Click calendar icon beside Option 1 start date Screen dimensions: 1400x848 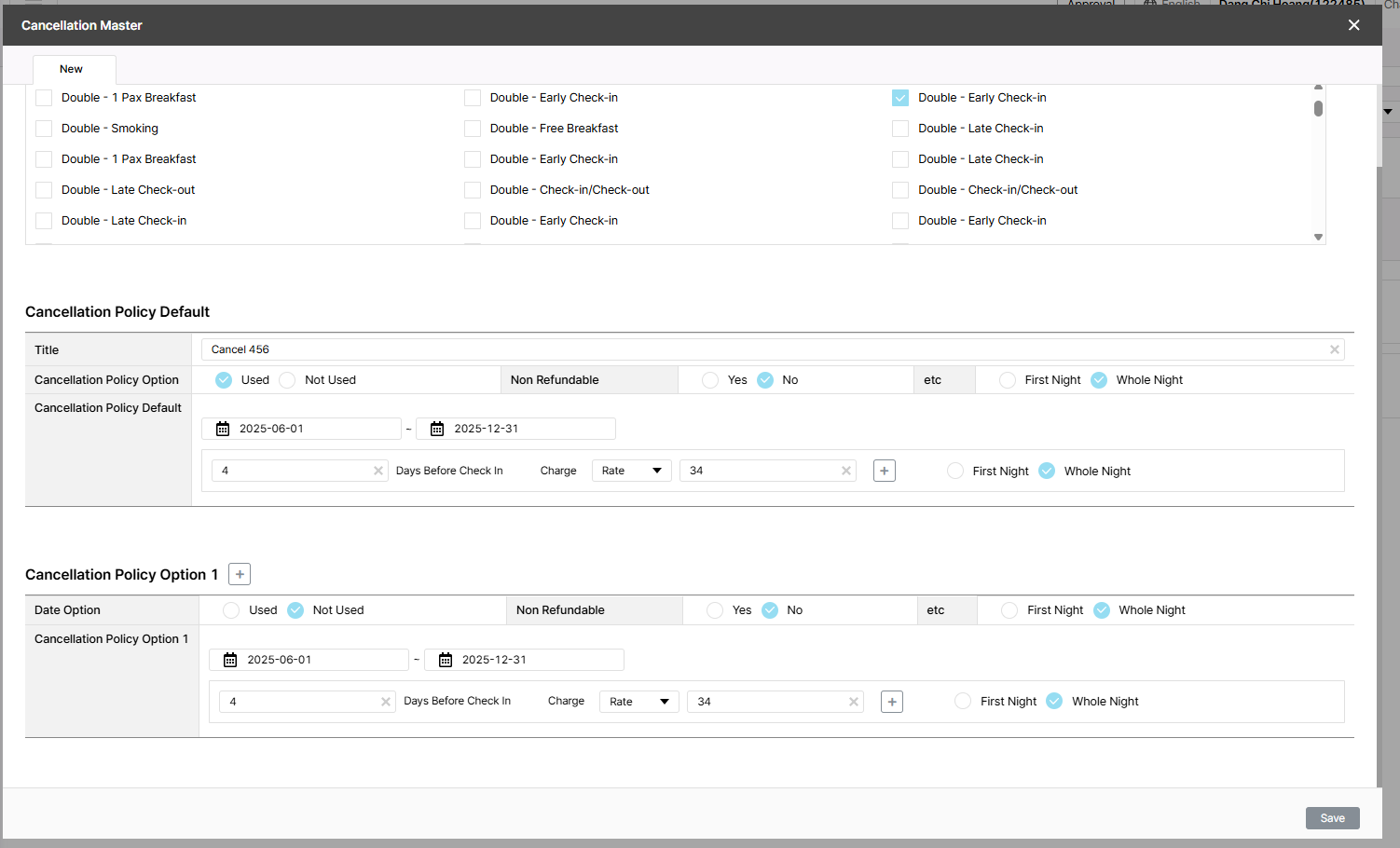[230, 660]
